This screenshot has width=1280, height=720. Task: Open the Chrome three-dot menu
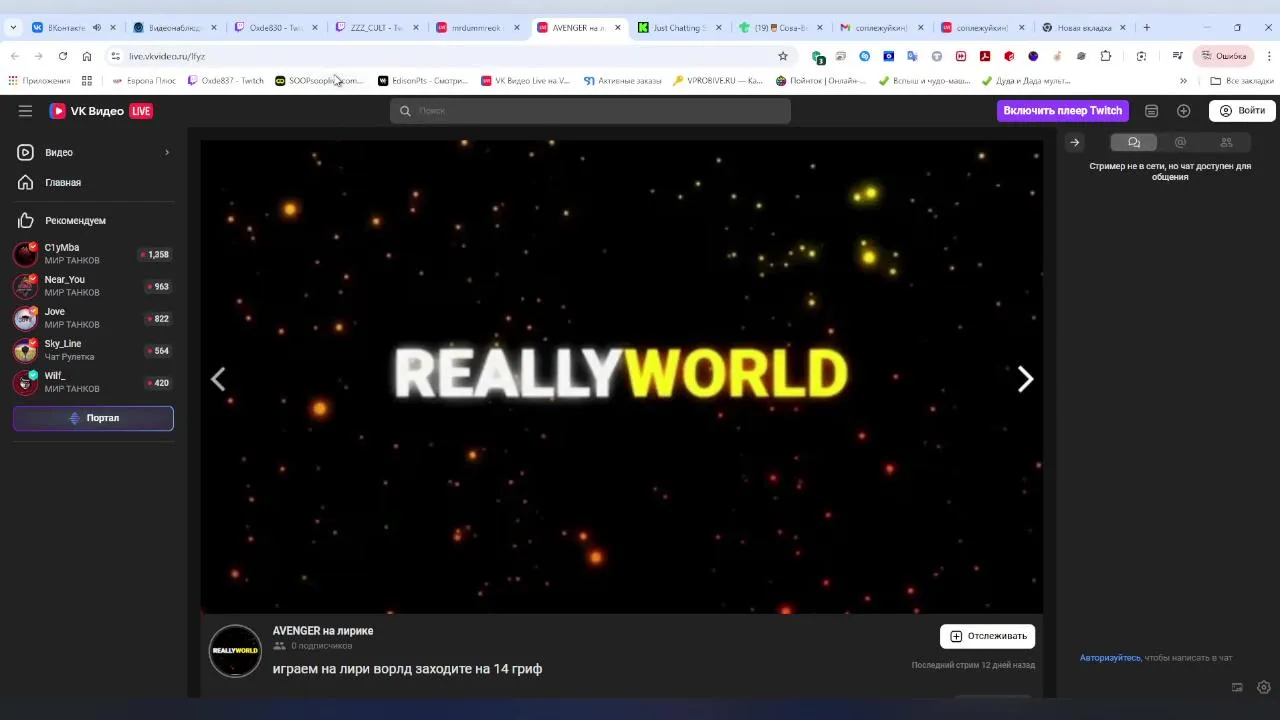coord(1269,56)
